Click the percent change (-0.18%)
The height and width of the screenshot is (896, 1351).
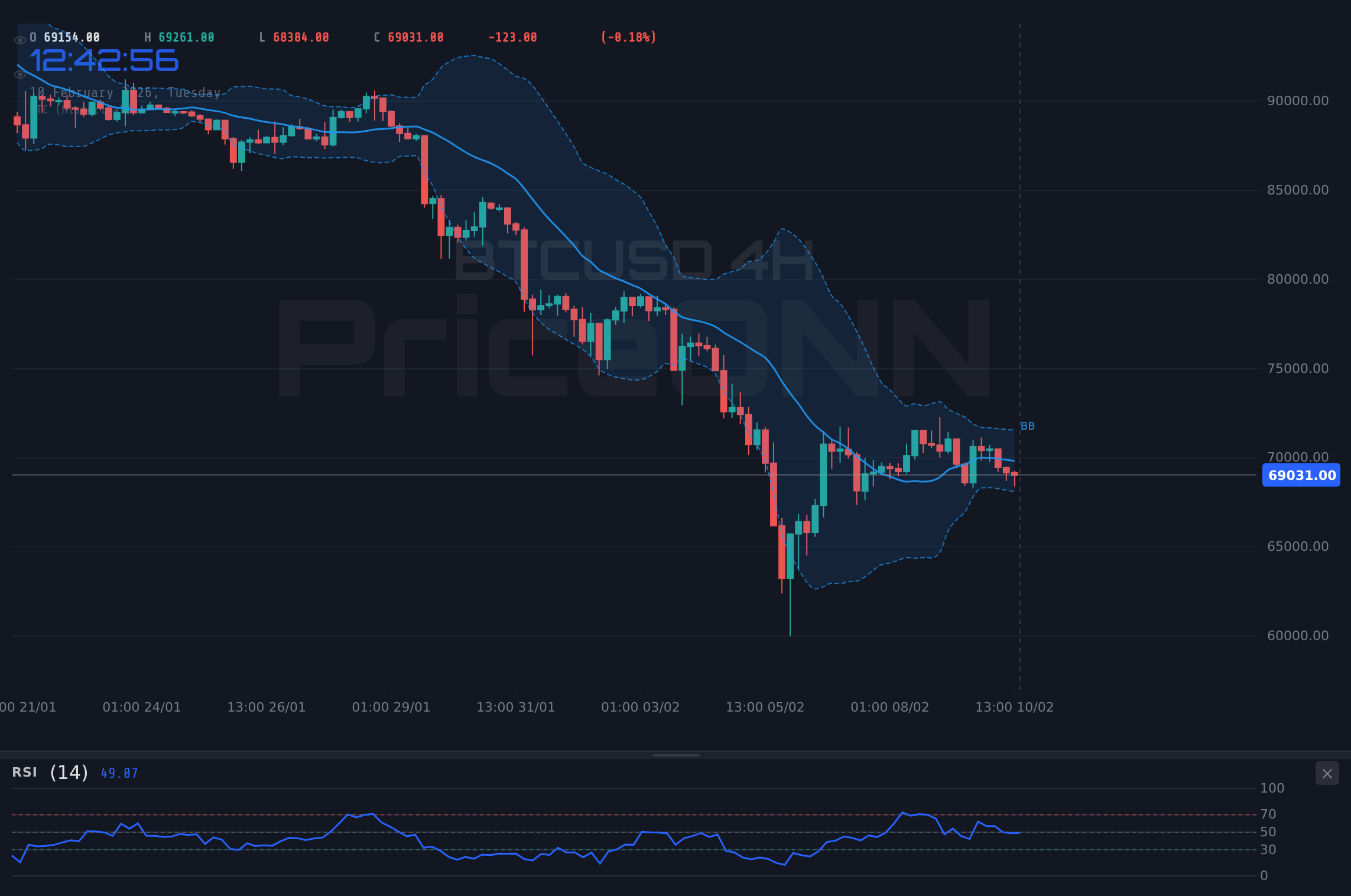[x=629, y=37]
